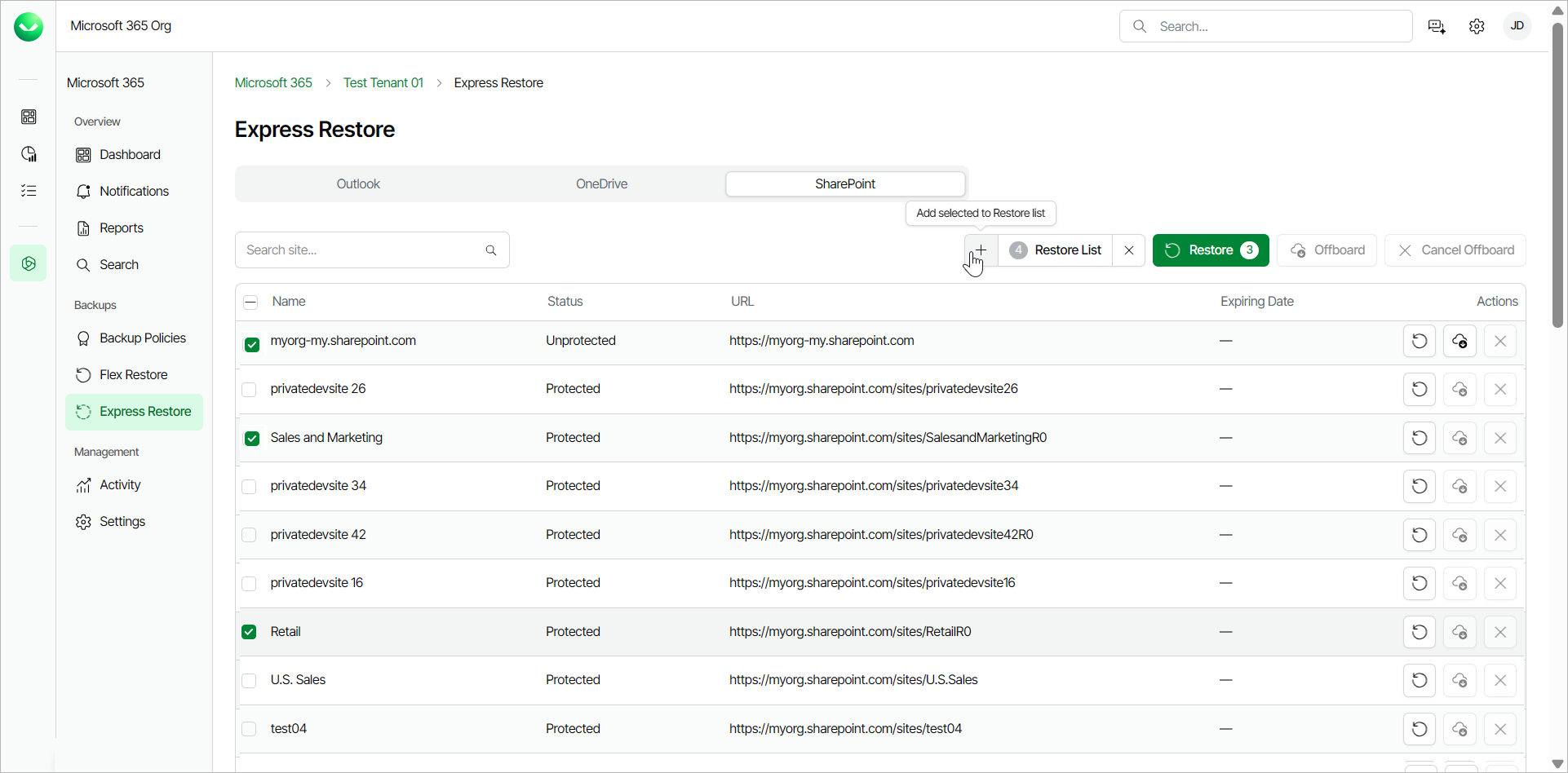Click the Search site input field
The width and height of the screenshot is (1568, 773).
click(x=372, y=250)
